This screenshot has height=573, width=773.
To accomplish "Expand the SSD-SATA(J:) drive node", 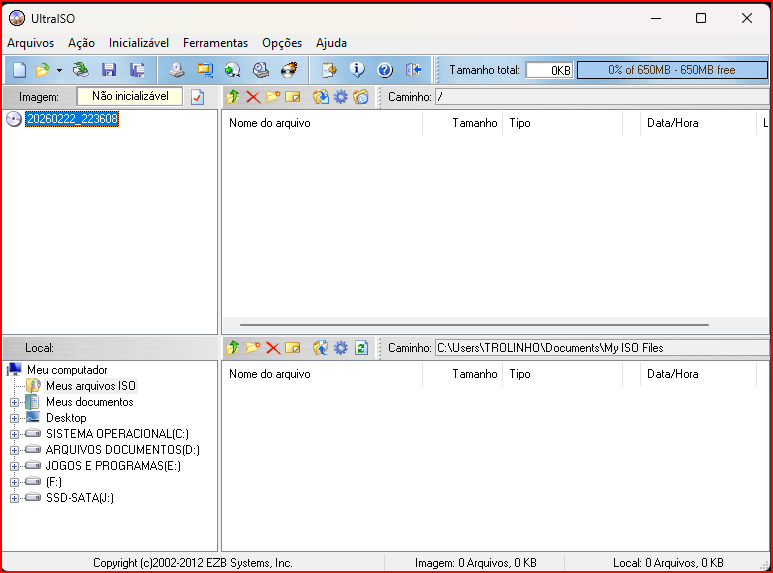I will point(14,498).
